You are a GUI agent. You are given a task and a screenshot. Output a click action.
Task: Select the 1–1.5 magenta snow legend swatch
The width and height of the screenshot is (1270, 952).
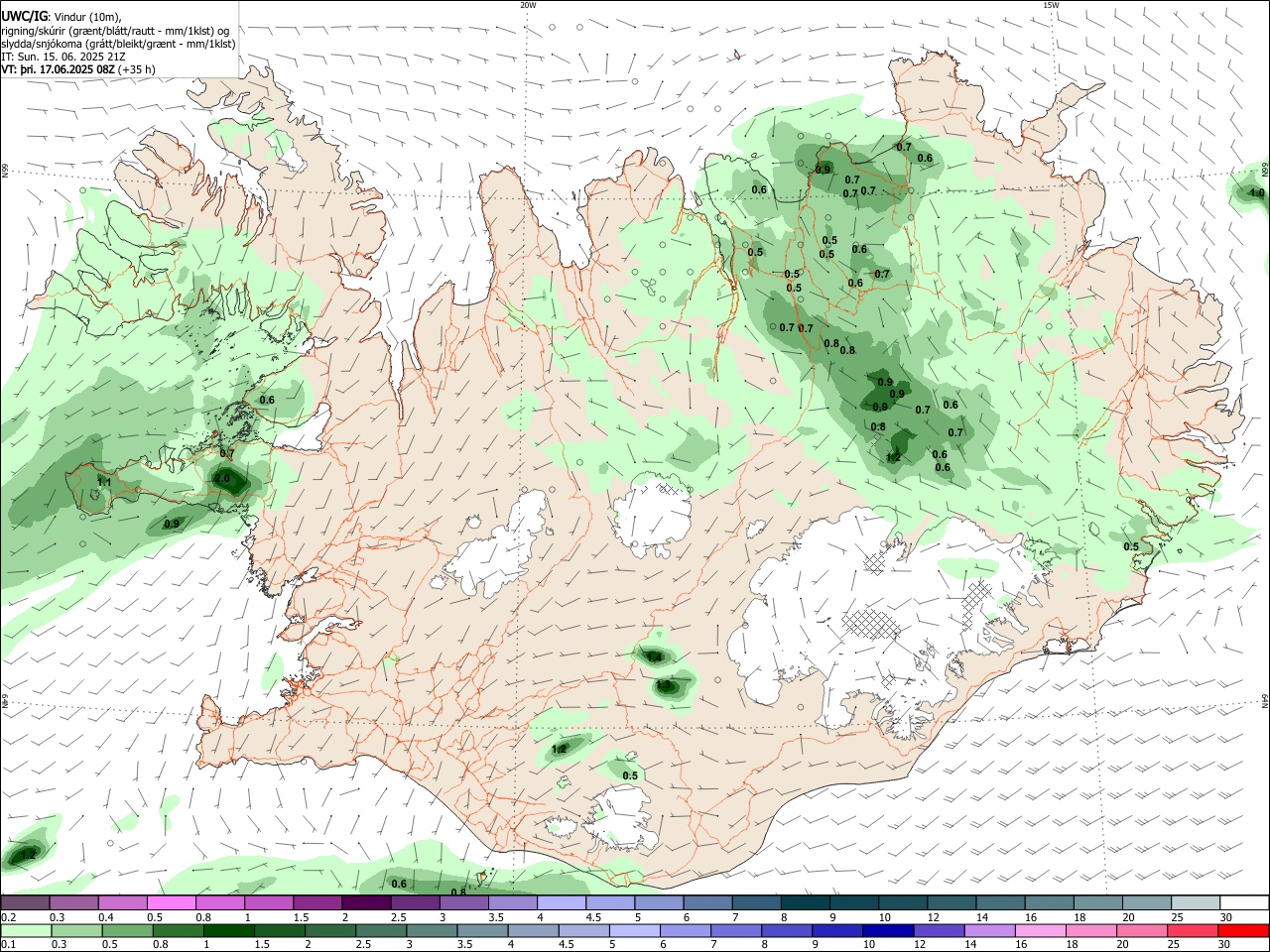268,902
